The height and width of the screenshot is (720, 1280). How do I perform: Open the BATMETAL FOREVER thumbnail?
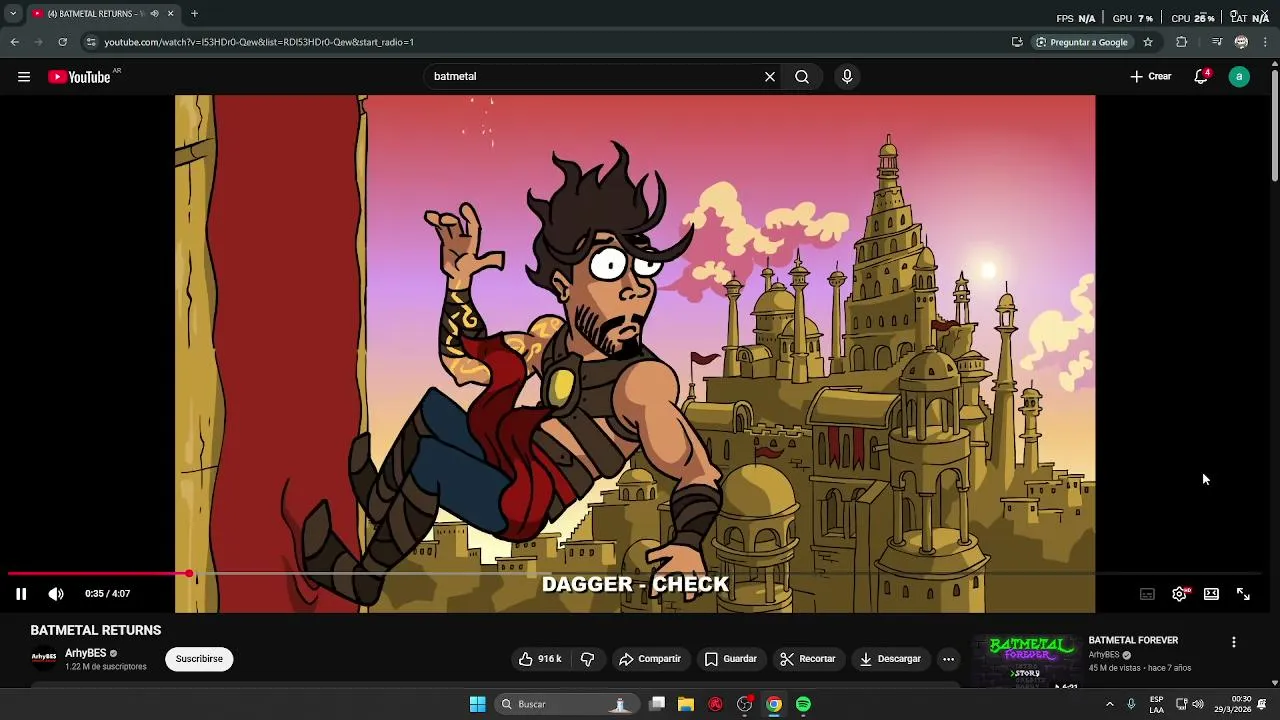pyautogui.click(x=1028, y=661)
